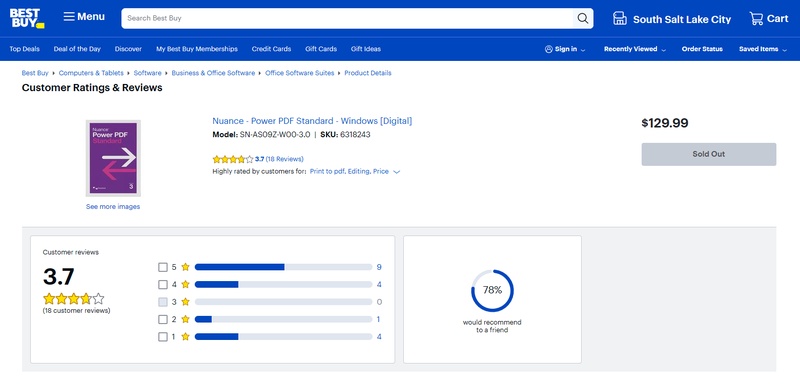The height and width of the screenshot is (385, 800).
Task: Open the hamburger Menu
Action: coord(84,17)
